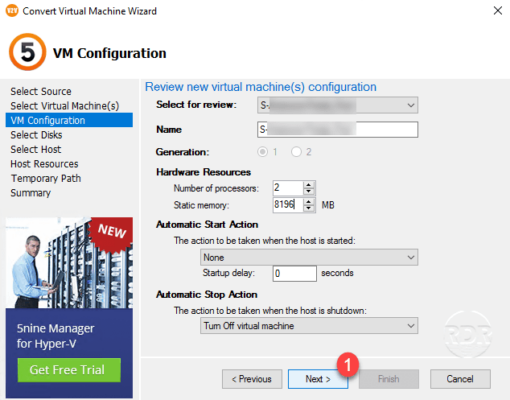Click the 5nine Manager for Hyper-V ad image
This screenshot has height=400, width=510.
point(69,263)
